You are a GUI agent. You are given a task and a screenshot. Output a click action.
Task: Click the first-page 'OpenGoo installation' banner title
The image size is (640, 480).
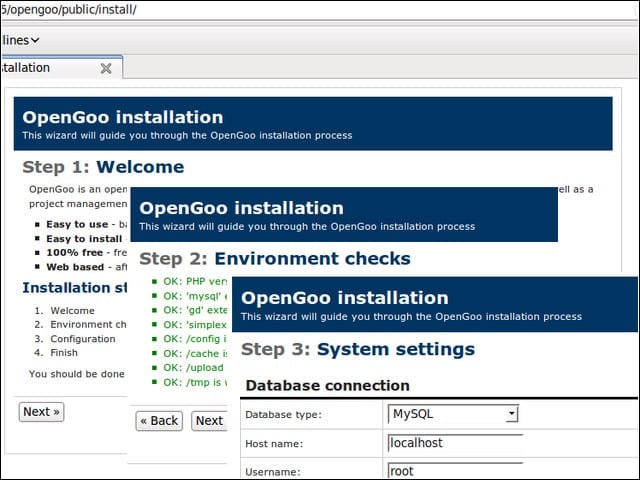(123, 118)
